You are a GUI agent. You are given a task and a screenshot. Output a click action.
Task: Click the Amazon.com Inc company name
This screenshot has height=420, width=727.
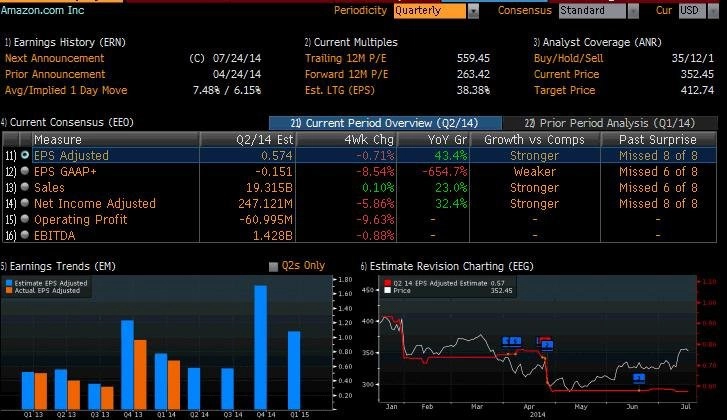[42, 10]
